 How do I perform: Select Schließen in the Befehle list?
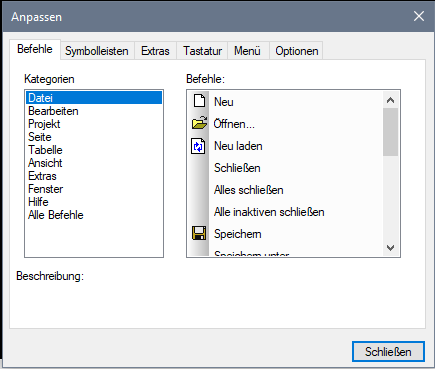point(237,168)
